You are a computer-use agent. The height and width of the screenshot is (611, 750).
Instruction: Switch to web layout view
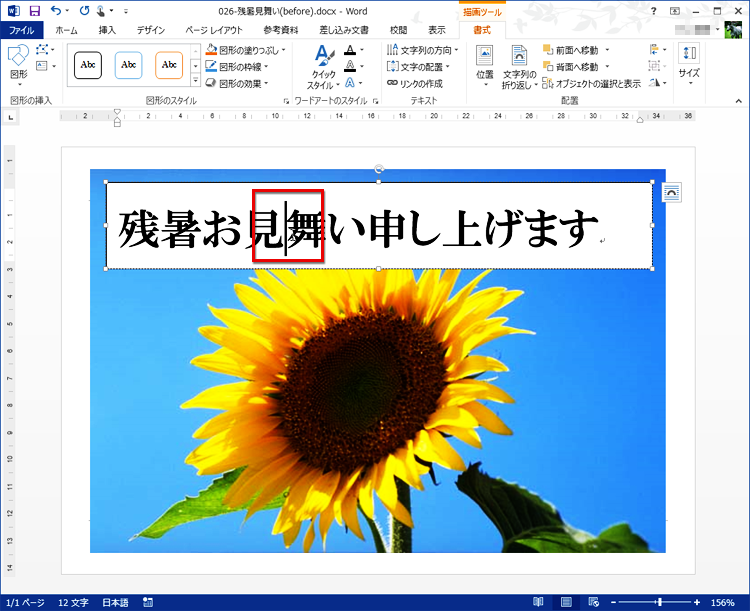tap(594, 602)
